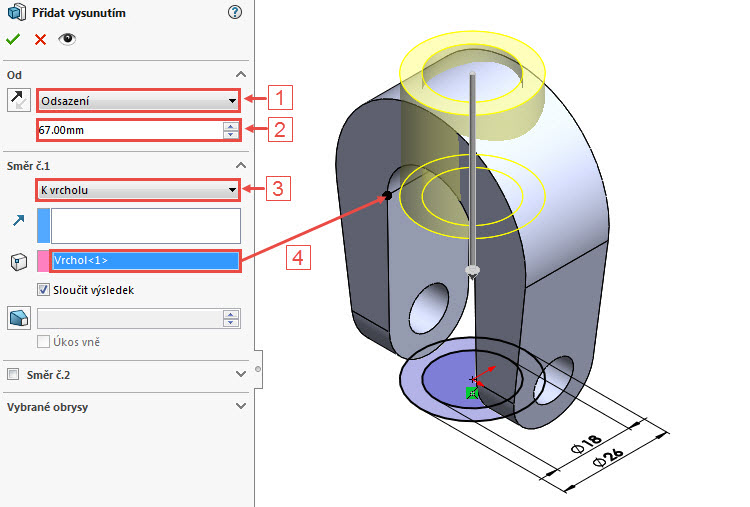Click the draft angle up spinner
This screenshot has width=750, height=507.
pos(231,314)
